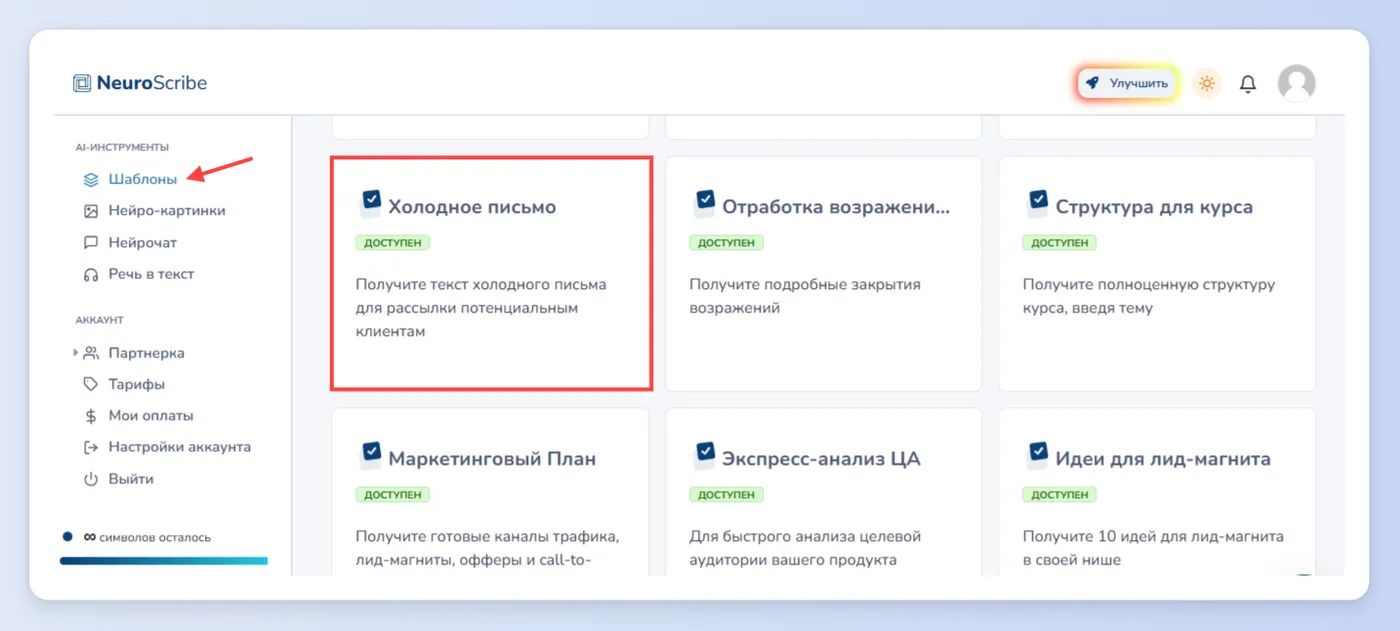Click the Речь в текст headphones icon

91,274
